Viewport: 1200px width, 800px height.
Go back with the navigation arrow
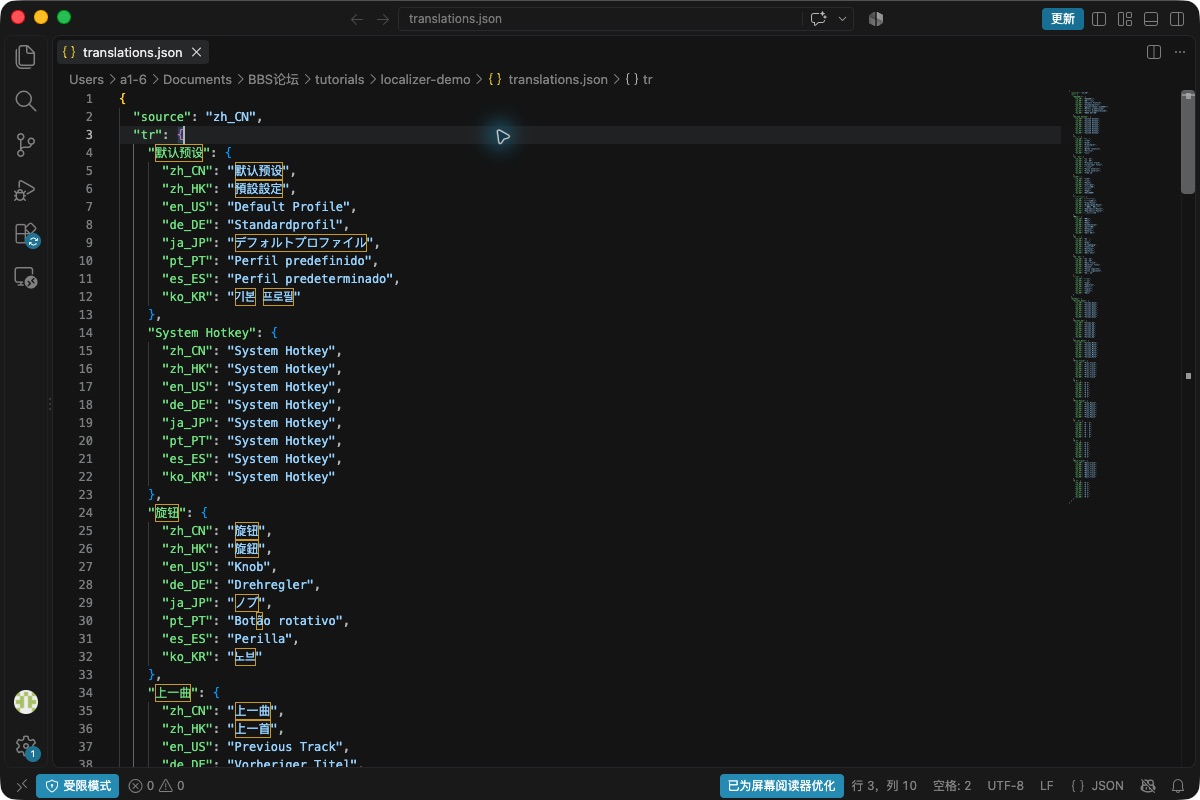tap(357, 19)
